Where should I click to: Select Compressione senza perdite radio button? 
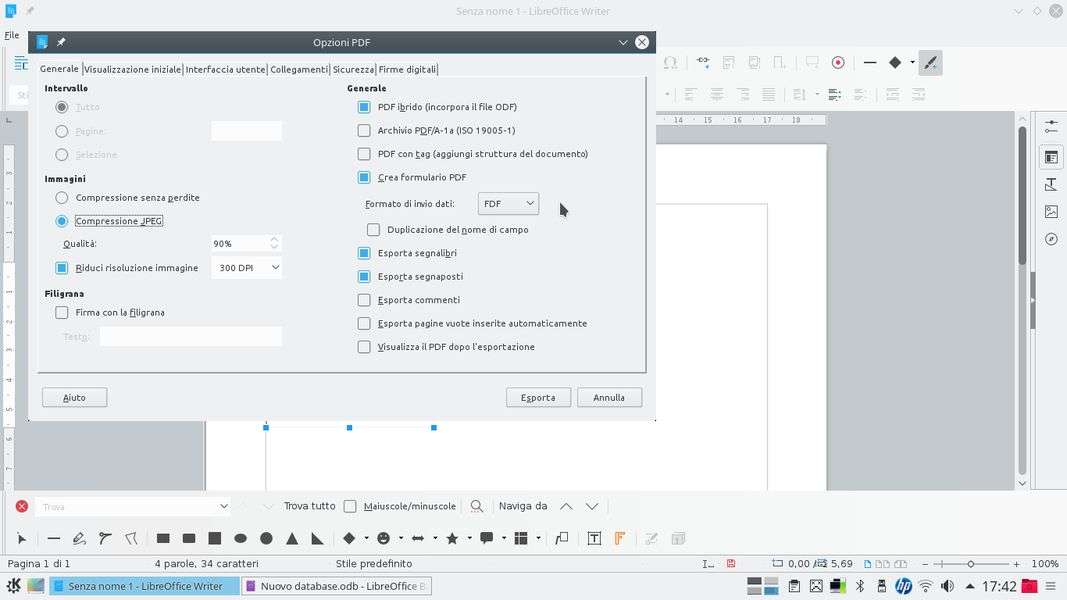(x=62, y=198)
